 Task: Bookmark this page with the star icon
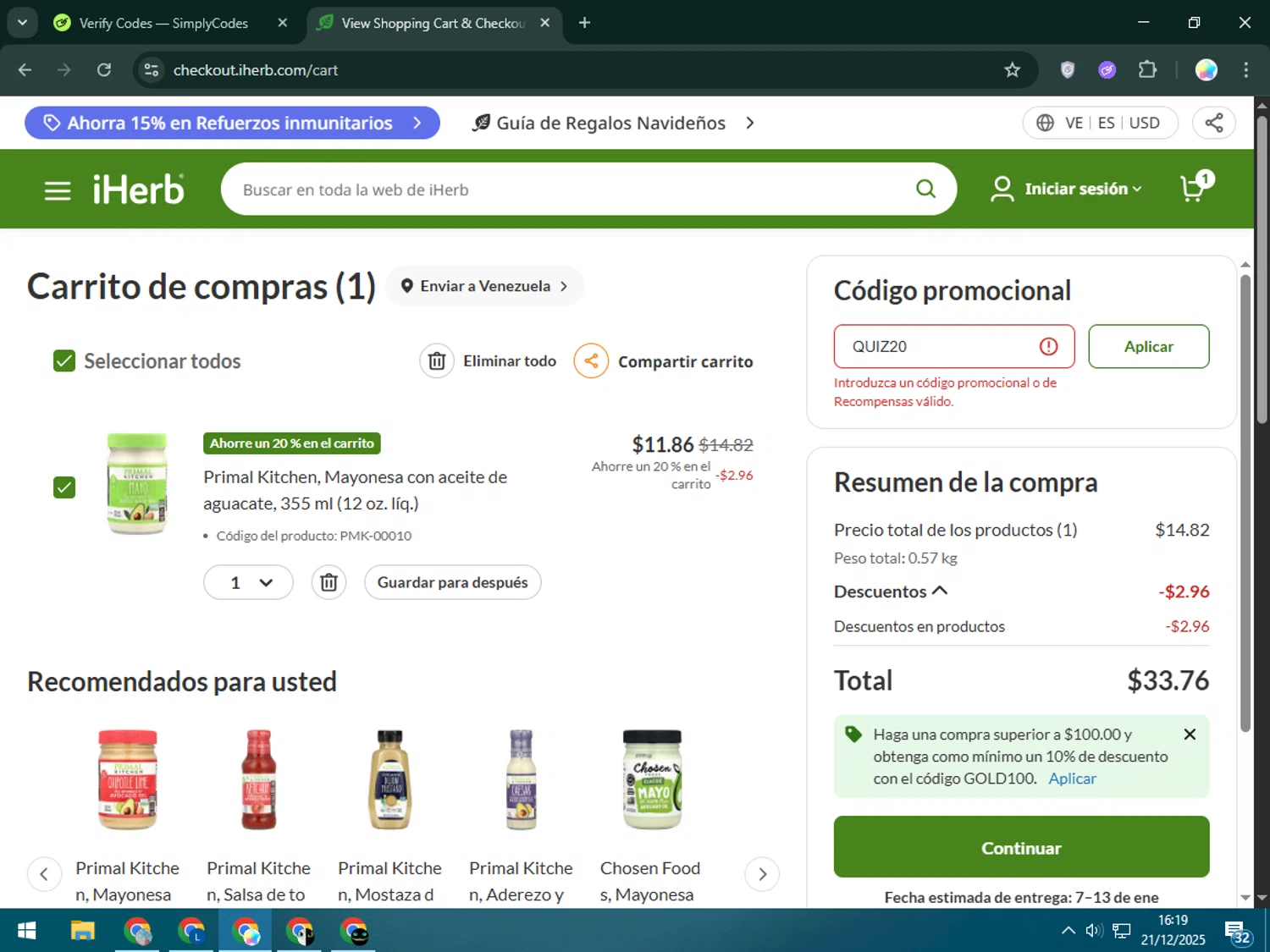coord(1012,70)
